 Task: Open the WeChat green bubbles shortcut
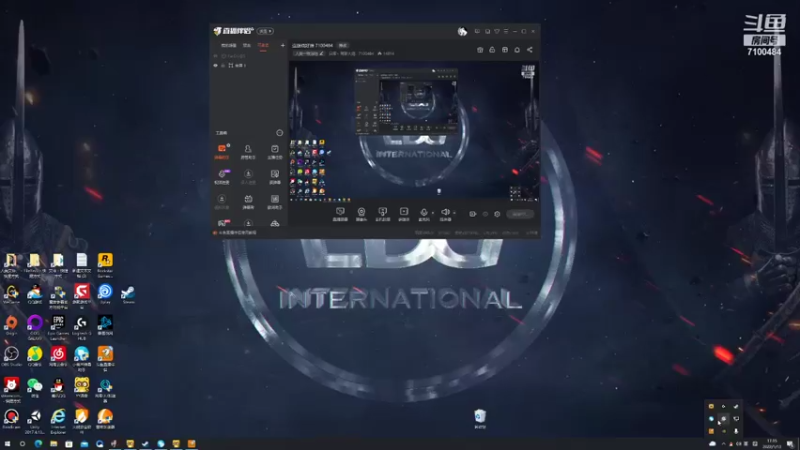[35, 387]
